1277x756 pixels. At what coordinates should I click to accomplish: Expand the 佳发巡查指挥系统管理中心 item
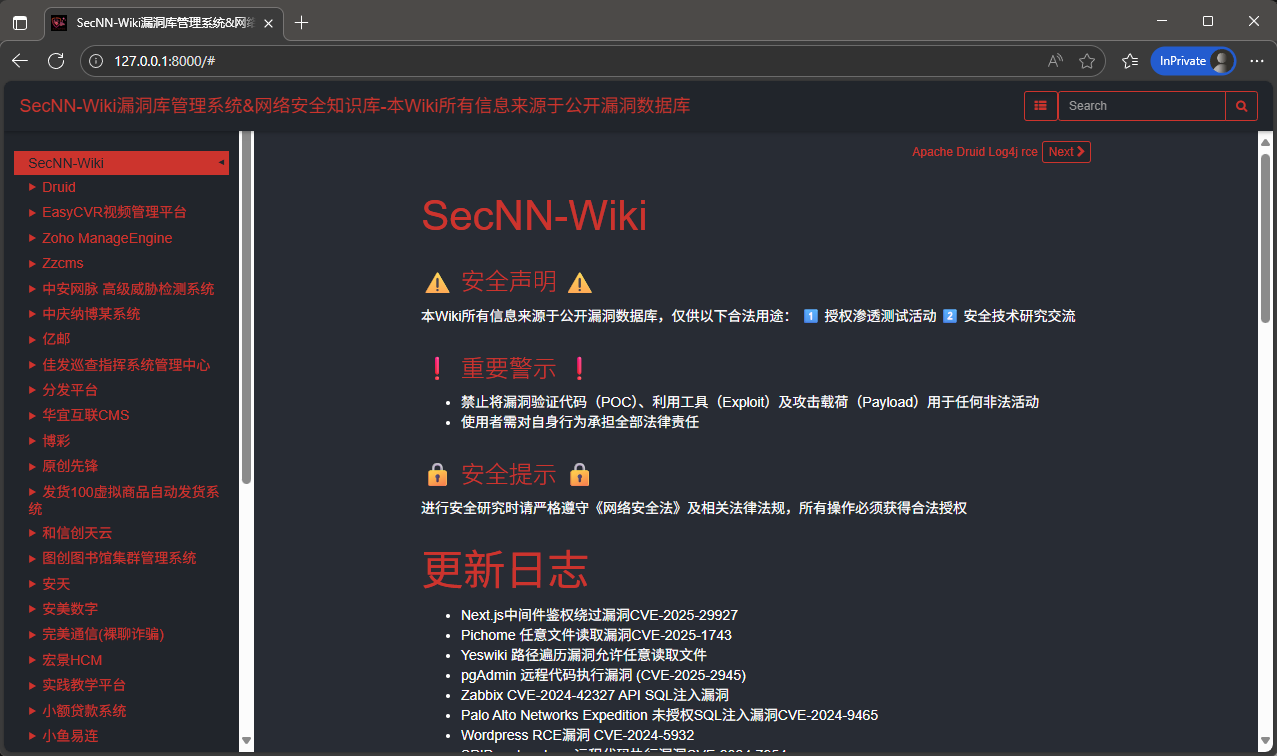119,365
